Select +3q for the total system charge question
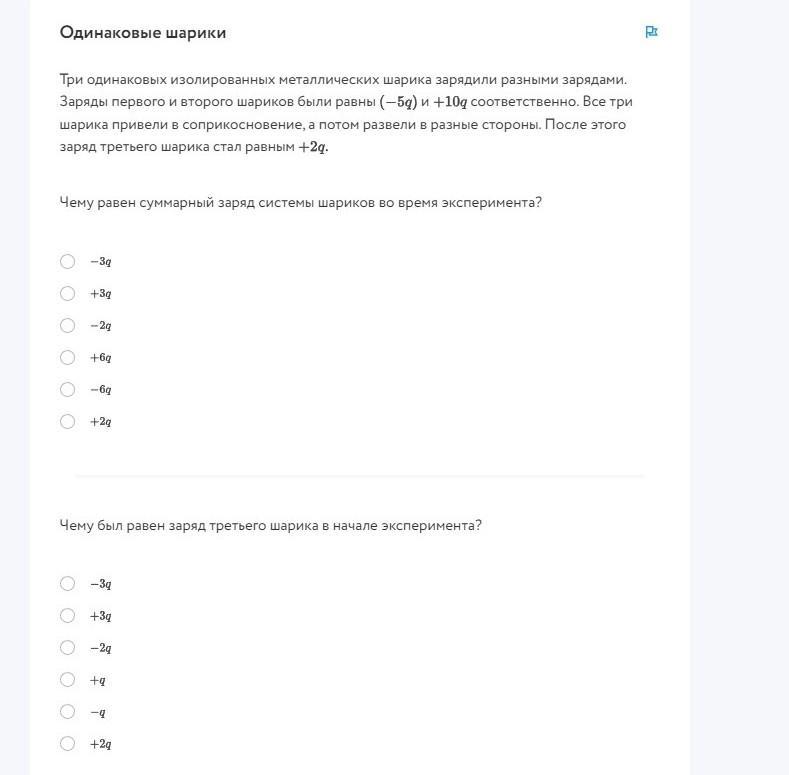 tap(68, 294)
